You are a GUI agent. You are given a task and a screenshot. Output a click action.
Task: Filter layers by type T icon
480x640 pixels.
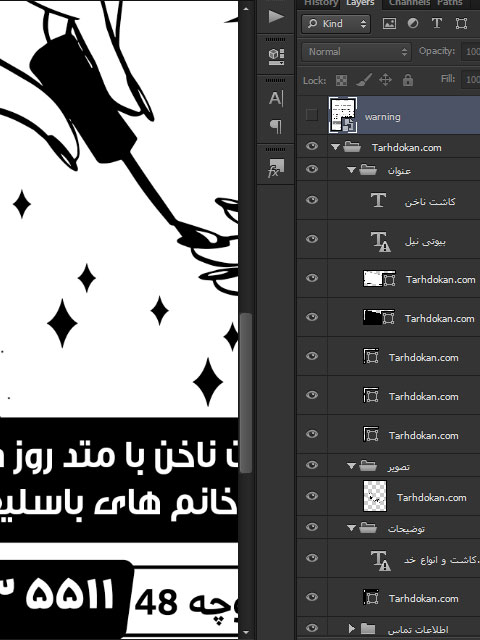(437, 23)
